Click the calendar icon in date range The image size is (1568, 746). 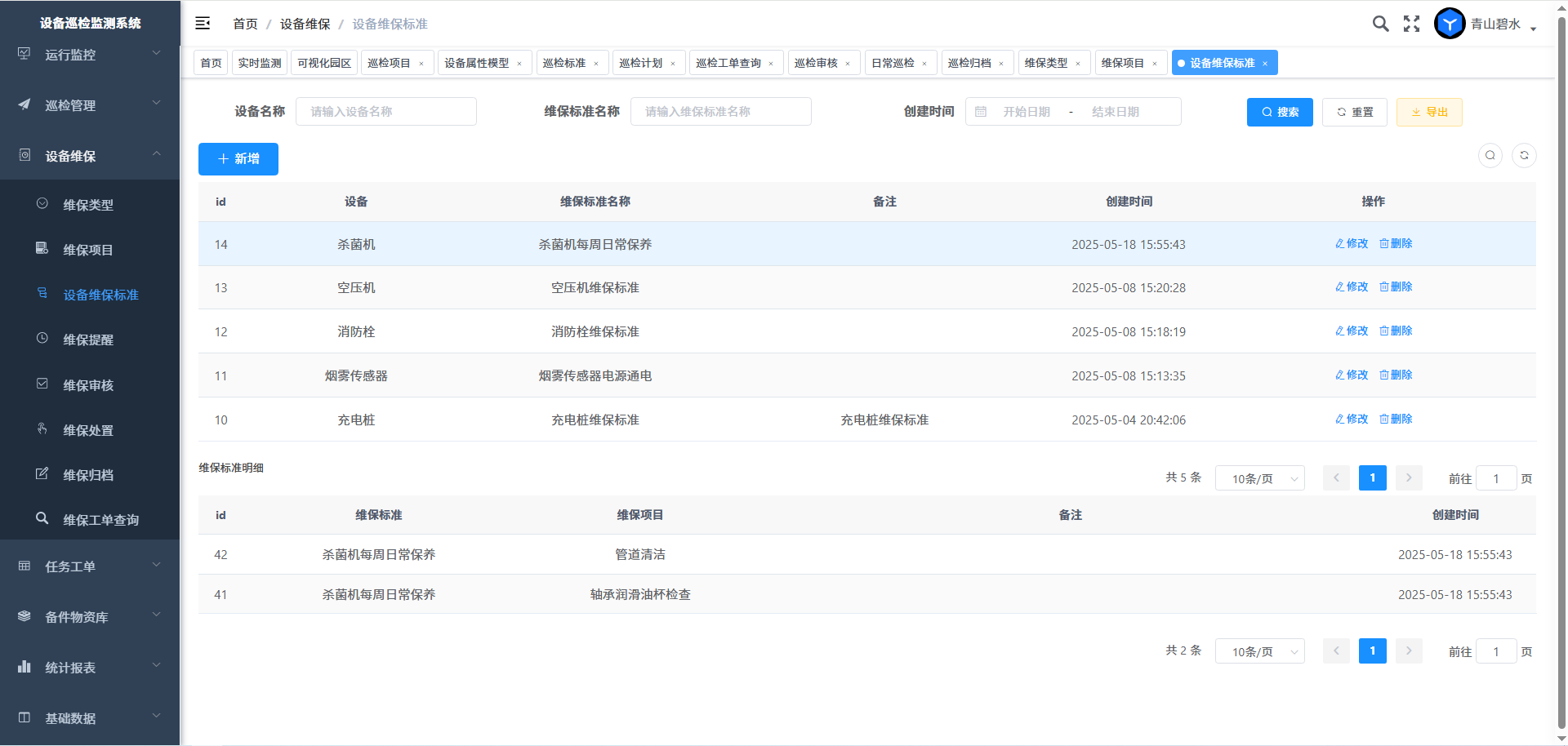(981, 112)
